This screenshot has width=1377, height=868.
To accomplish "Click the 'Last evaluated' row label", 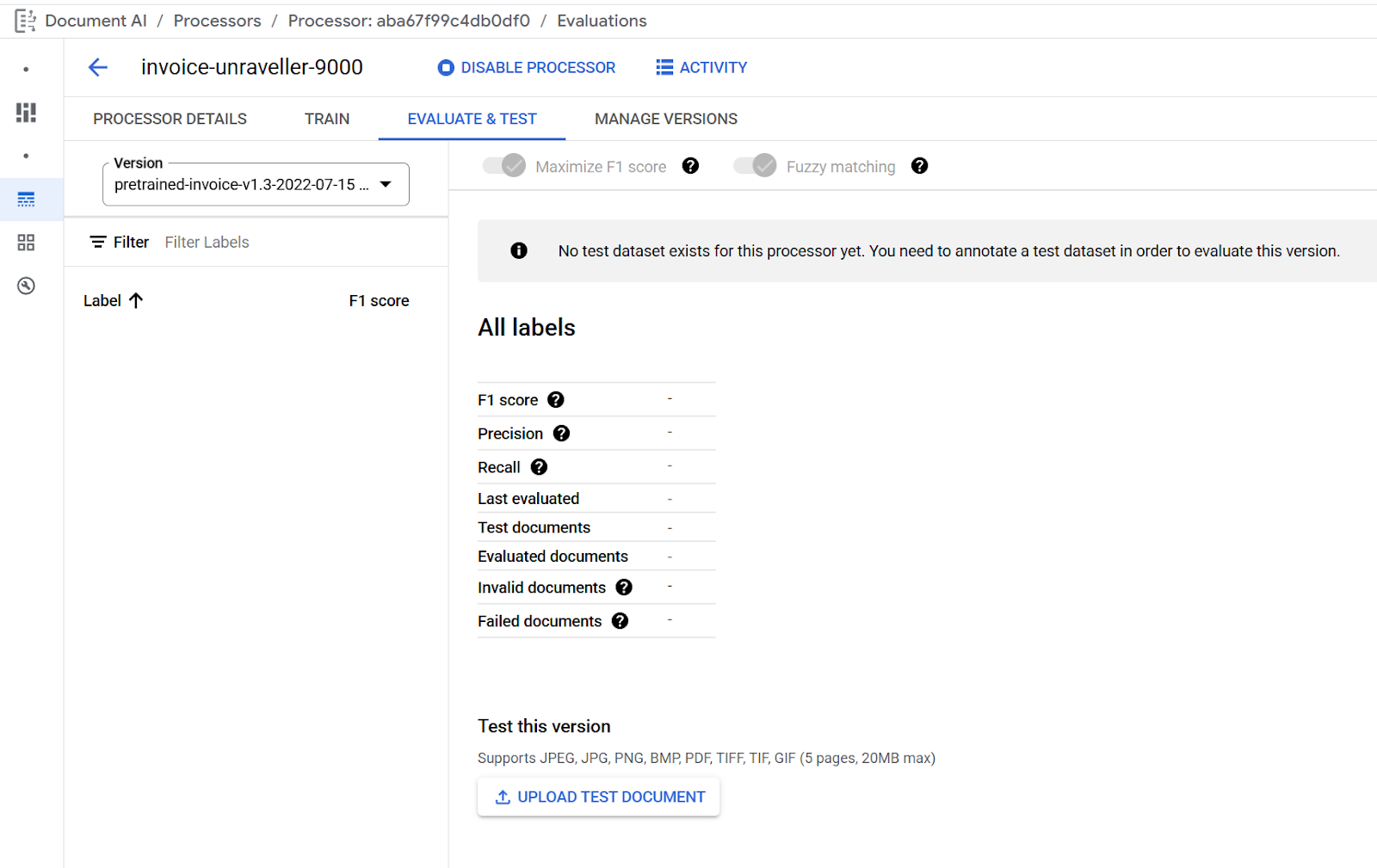I will (528, 498).
